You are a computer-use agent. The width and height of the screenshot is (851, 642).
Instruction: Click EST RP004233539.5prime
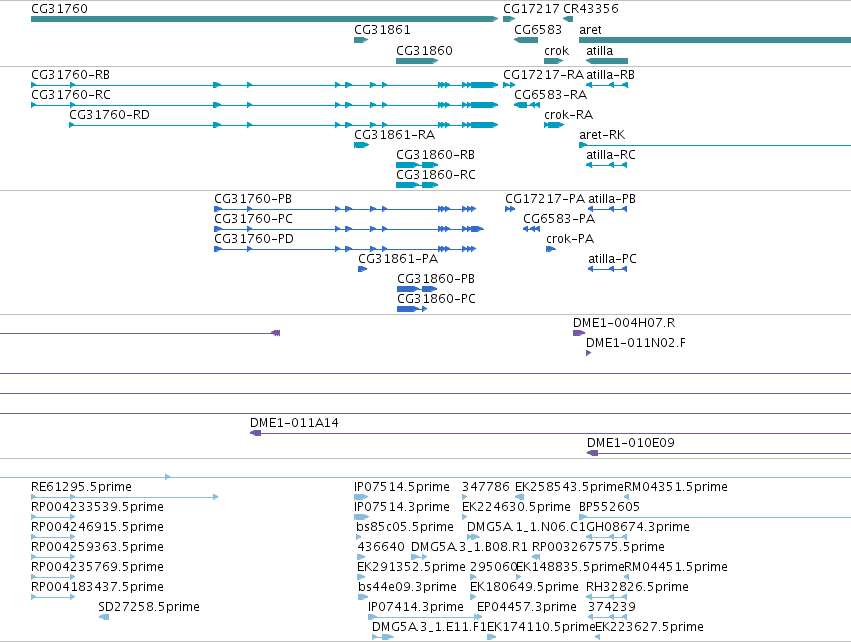click(53, 517)
